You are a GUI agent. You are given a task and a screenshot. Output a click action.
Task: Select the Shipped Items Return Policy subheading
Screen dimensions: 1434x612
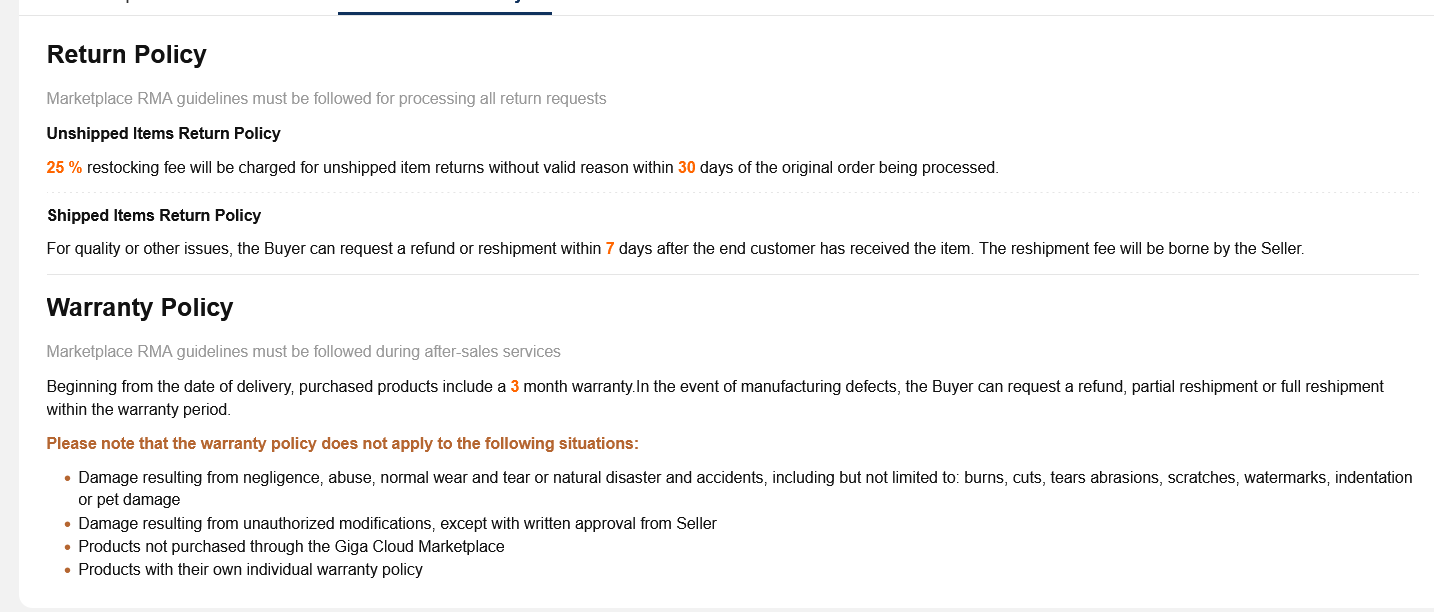[154, 216]
